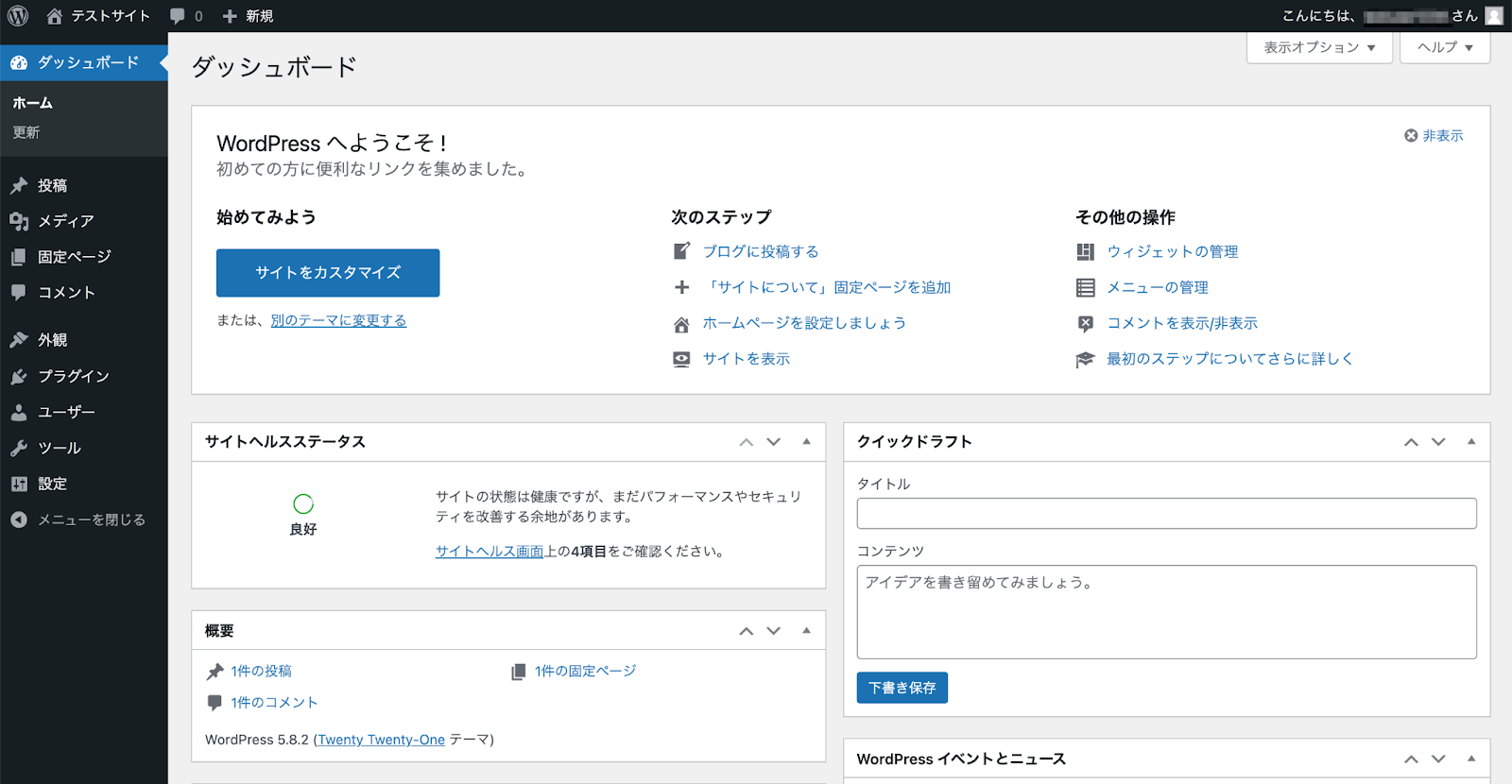Open the comments bubble in admin bar
This screenshot has width=1512, height=784.
click(x=178, y=16)
